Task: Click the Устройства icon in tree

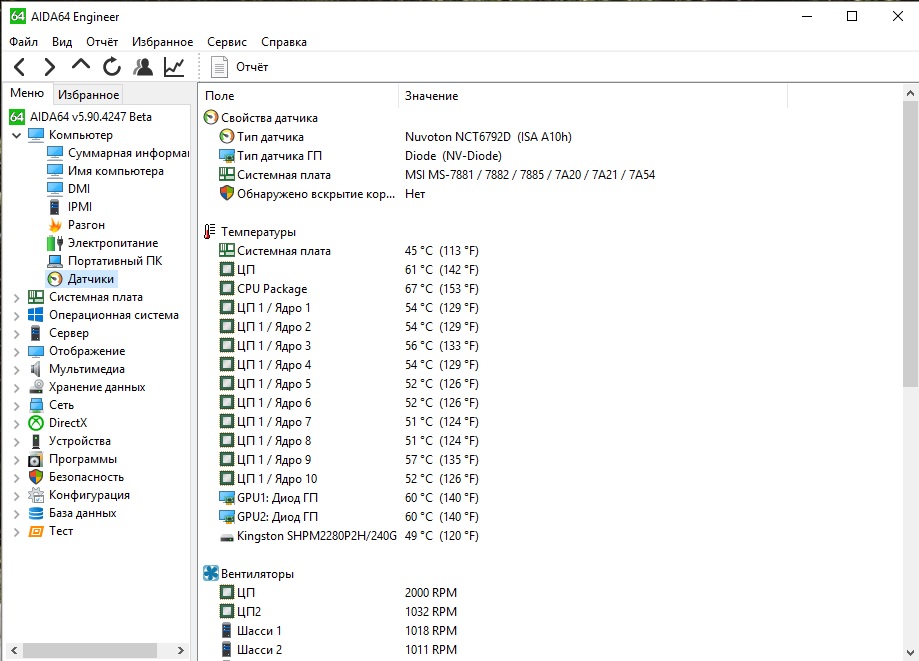Action: pos(36,441)
